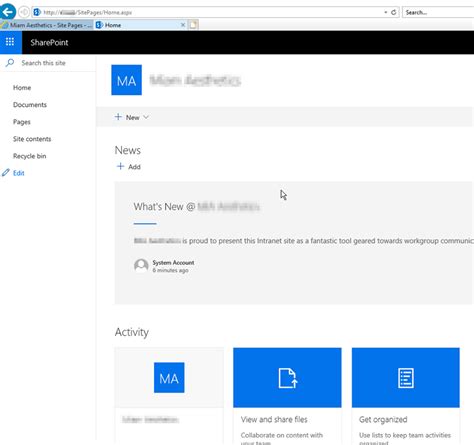This screenshot has width=474, height=445.
Task: Click the MA site logo tile
Action: point(126,80)
